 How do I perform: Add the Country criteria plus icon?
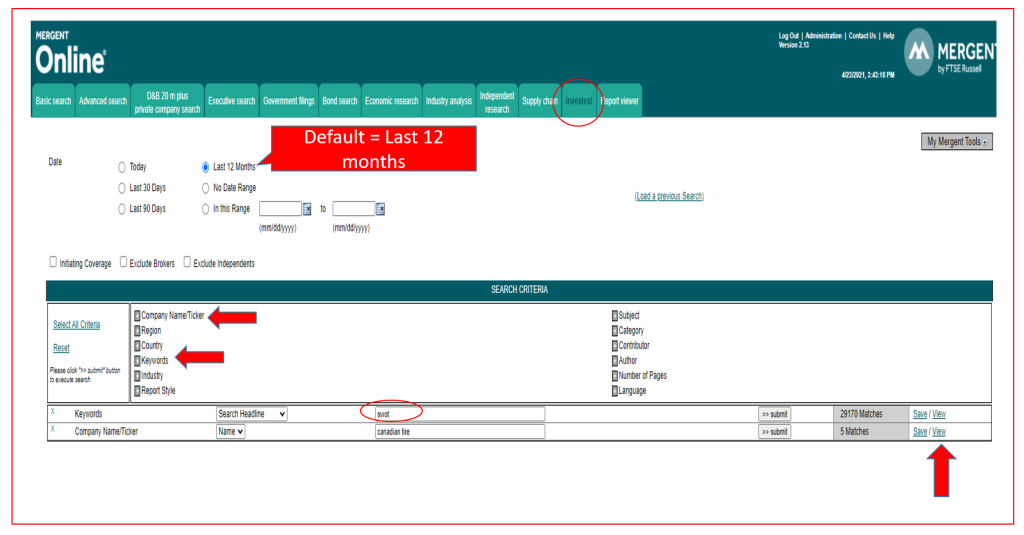click(x=137, y=346)
